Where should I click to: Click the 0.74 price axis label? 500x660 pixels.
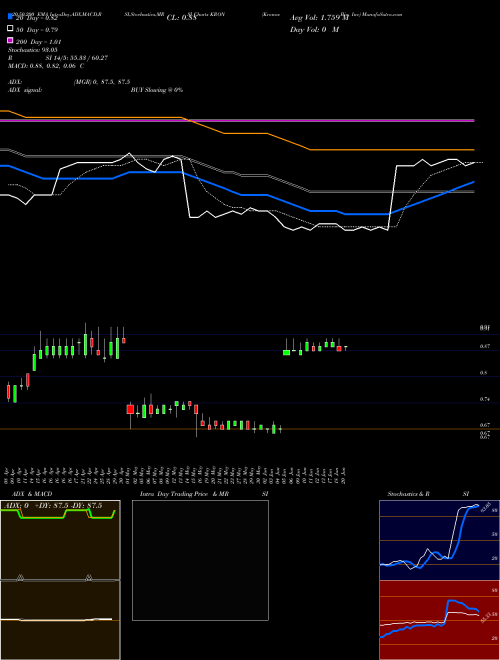pos(484,399)
